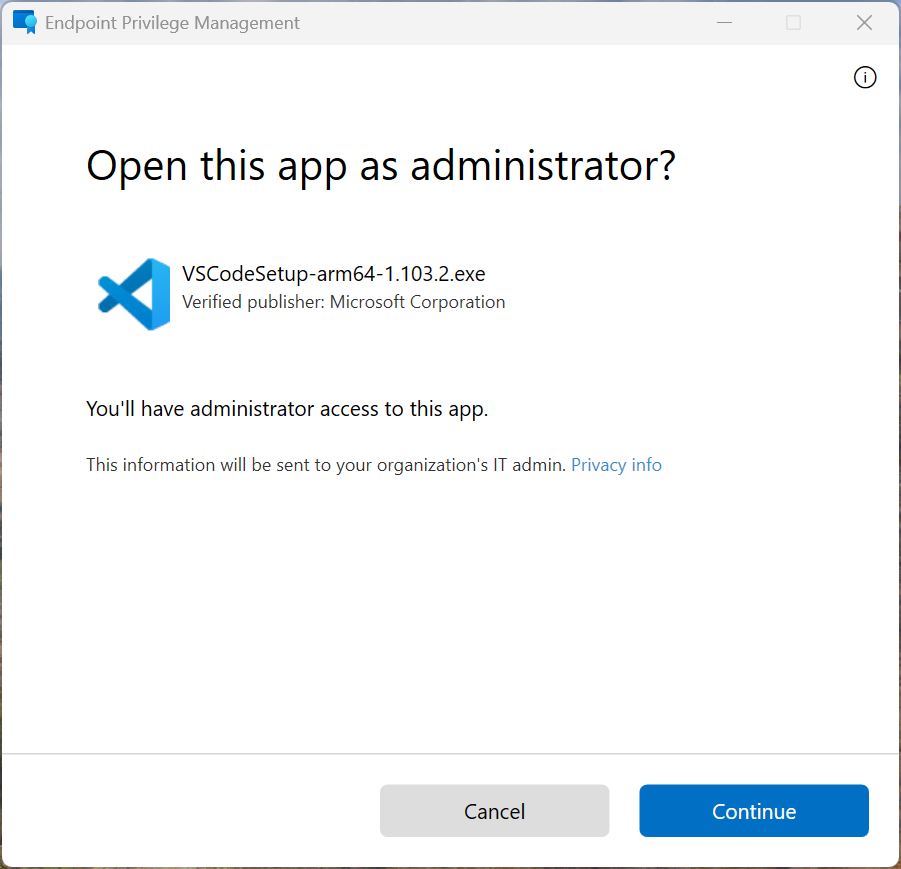Click the "You'll have administrator access" message
Image resolution: width=901 pixels, height=869 pixels.
[287, 408]
